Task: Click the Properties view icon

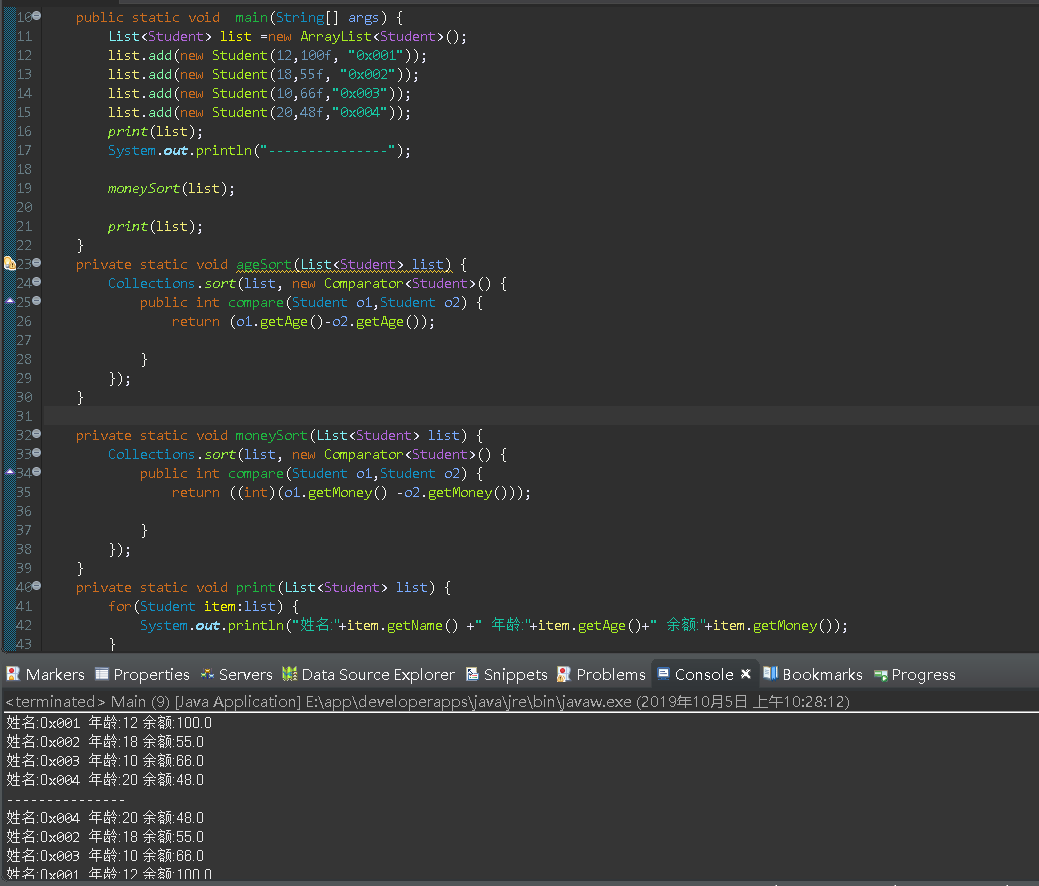Action: point(101,674)
